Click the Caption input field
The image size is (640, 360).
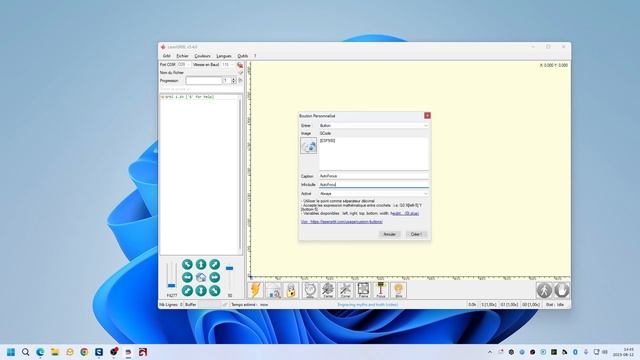pyautogui.click(x=373, y=176)
